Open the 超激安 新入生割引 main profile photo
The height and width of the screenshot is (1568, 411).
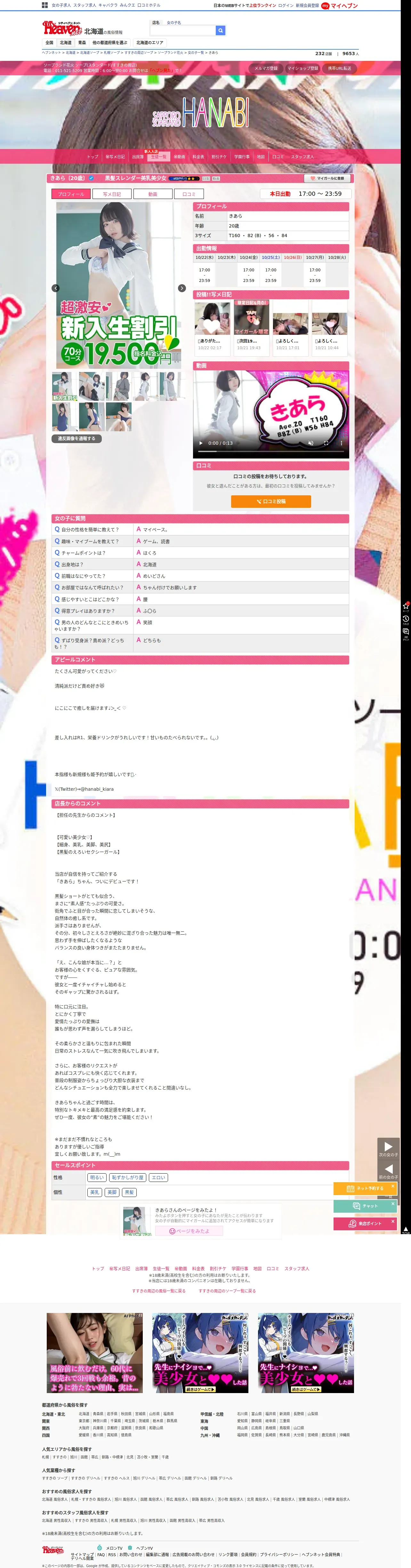pyautogui.click(x=118, y=285)
